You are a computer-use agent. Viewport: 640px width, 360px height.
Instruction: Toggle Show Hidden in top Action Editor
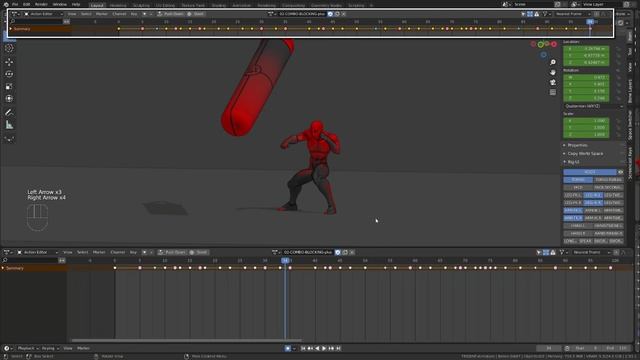click(x=530, y=14)
